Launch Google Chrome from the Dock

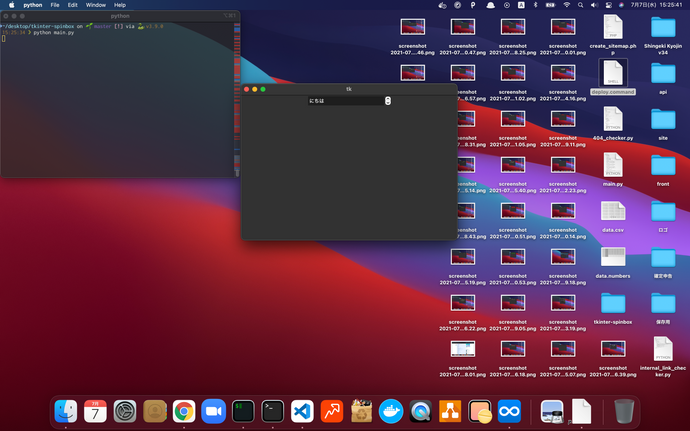point(184,411)
